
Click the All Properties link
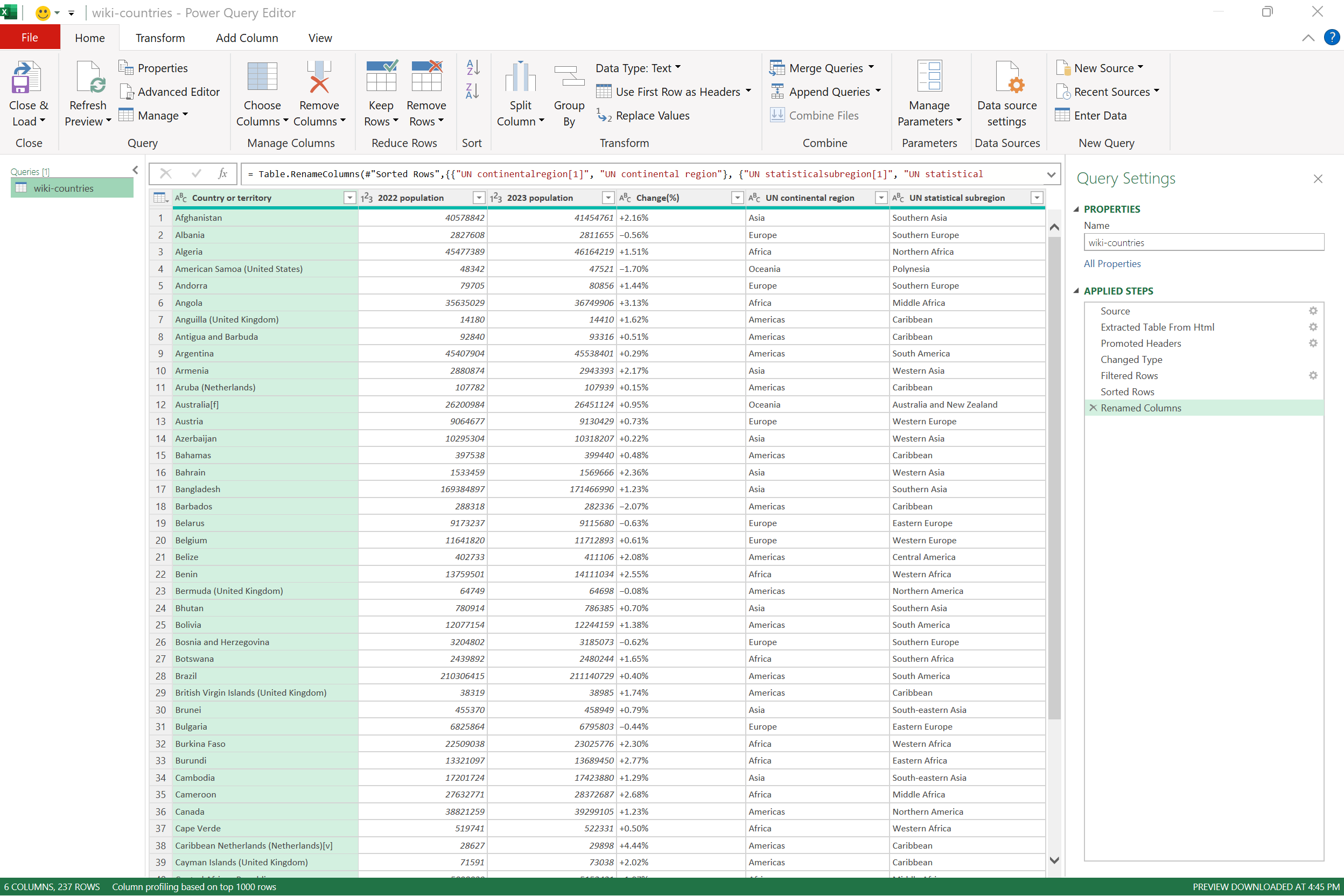(x=1111, y=263)
